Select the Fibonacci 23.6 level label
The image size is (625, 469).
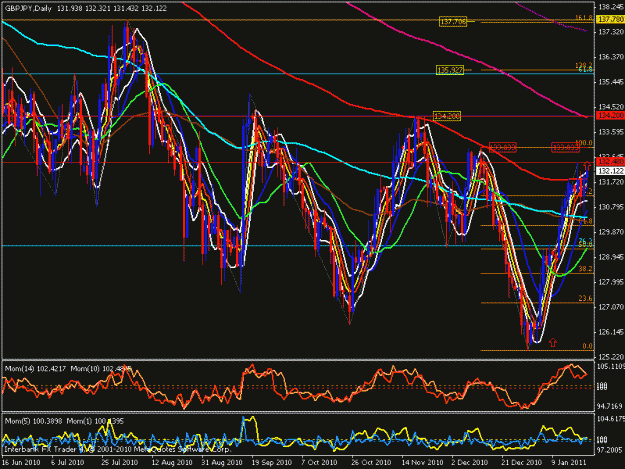coord(585,298)
